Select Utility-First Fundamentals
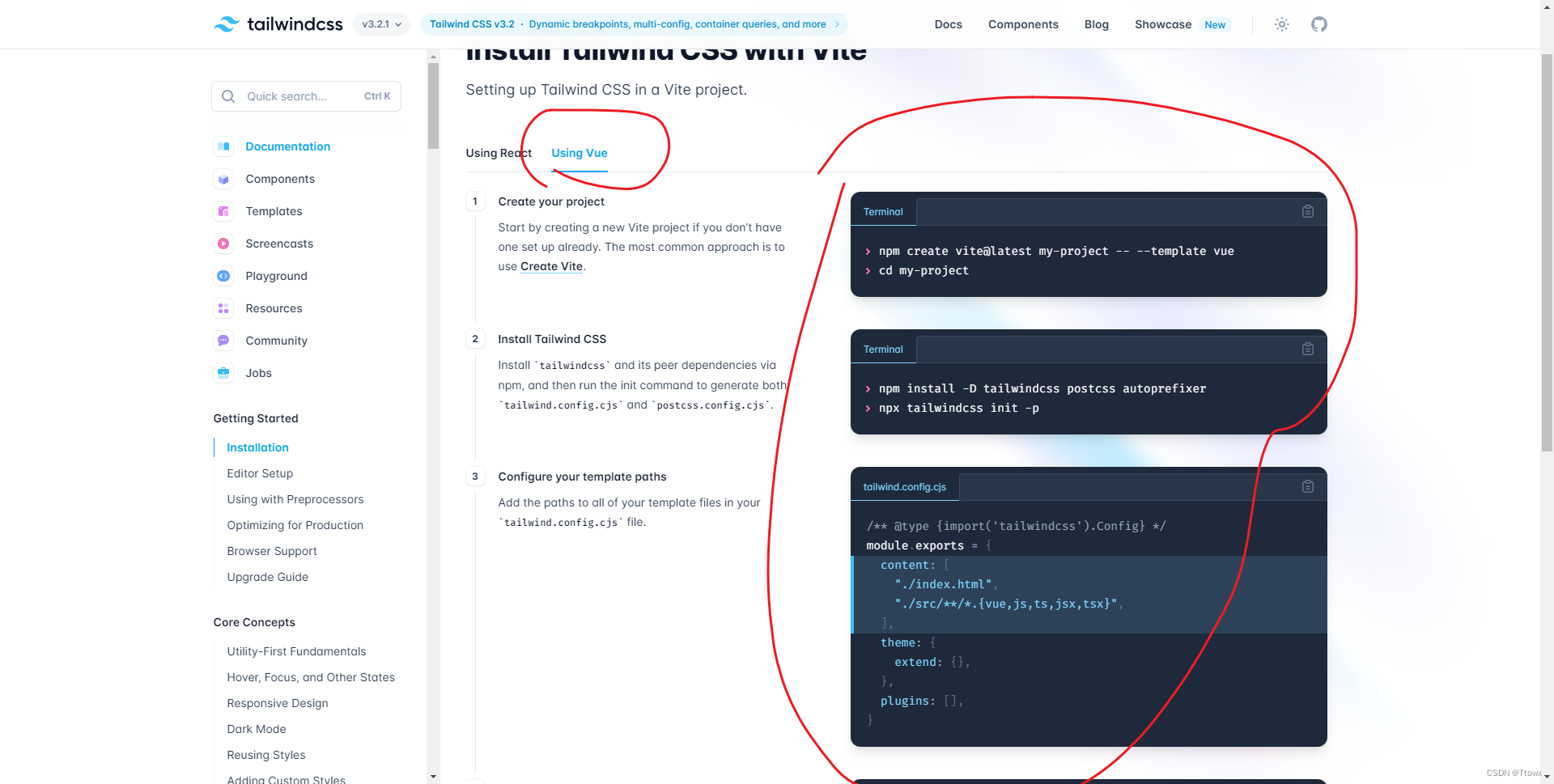1554x784 pixels. click(x=296, y=651)
